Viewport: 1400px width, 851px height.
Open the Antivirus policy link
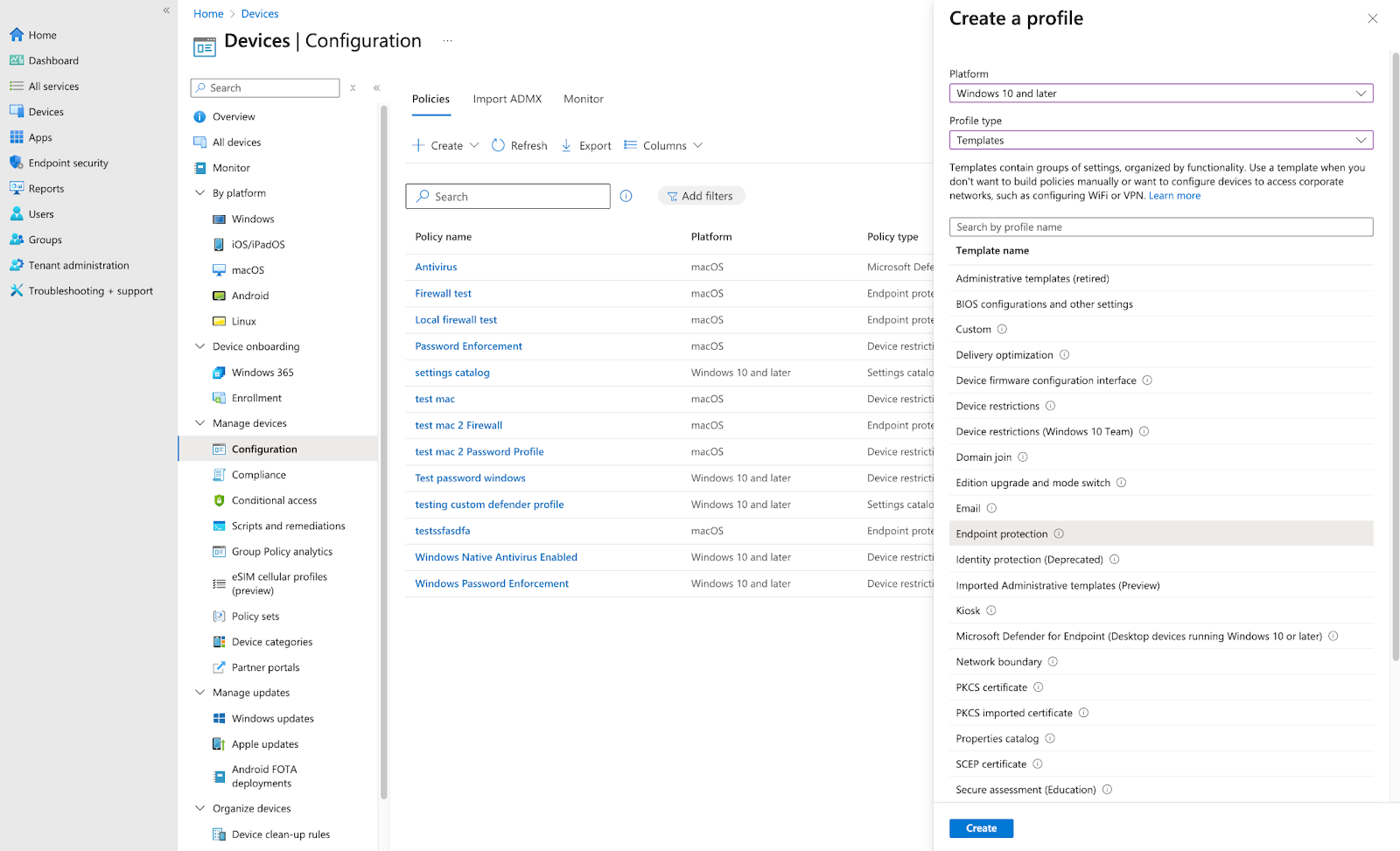[436, 267]
